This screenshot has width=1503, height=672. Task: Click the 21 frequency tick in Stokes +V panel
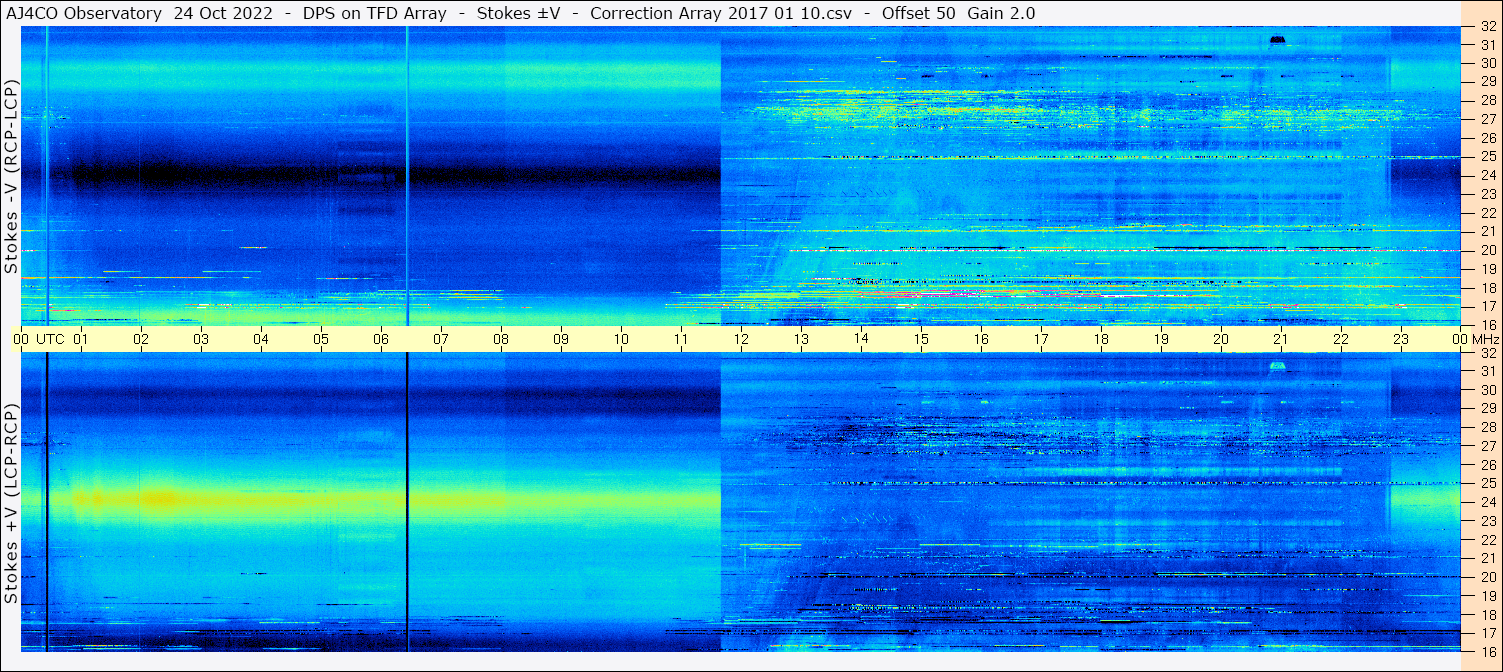point(1487,559)
